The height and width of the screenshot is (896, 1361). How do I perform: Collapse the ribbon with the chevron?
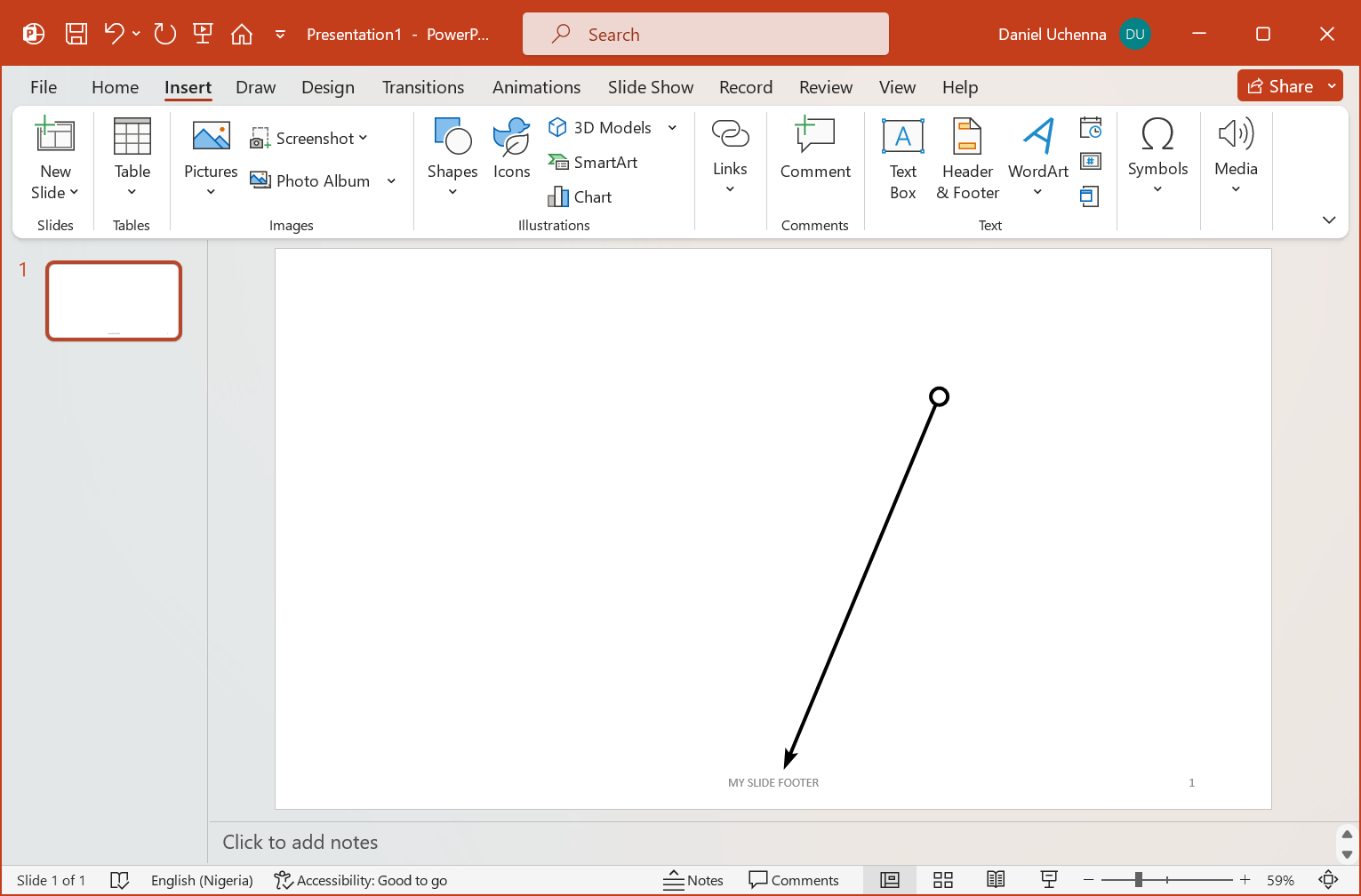coord(1329,220)
